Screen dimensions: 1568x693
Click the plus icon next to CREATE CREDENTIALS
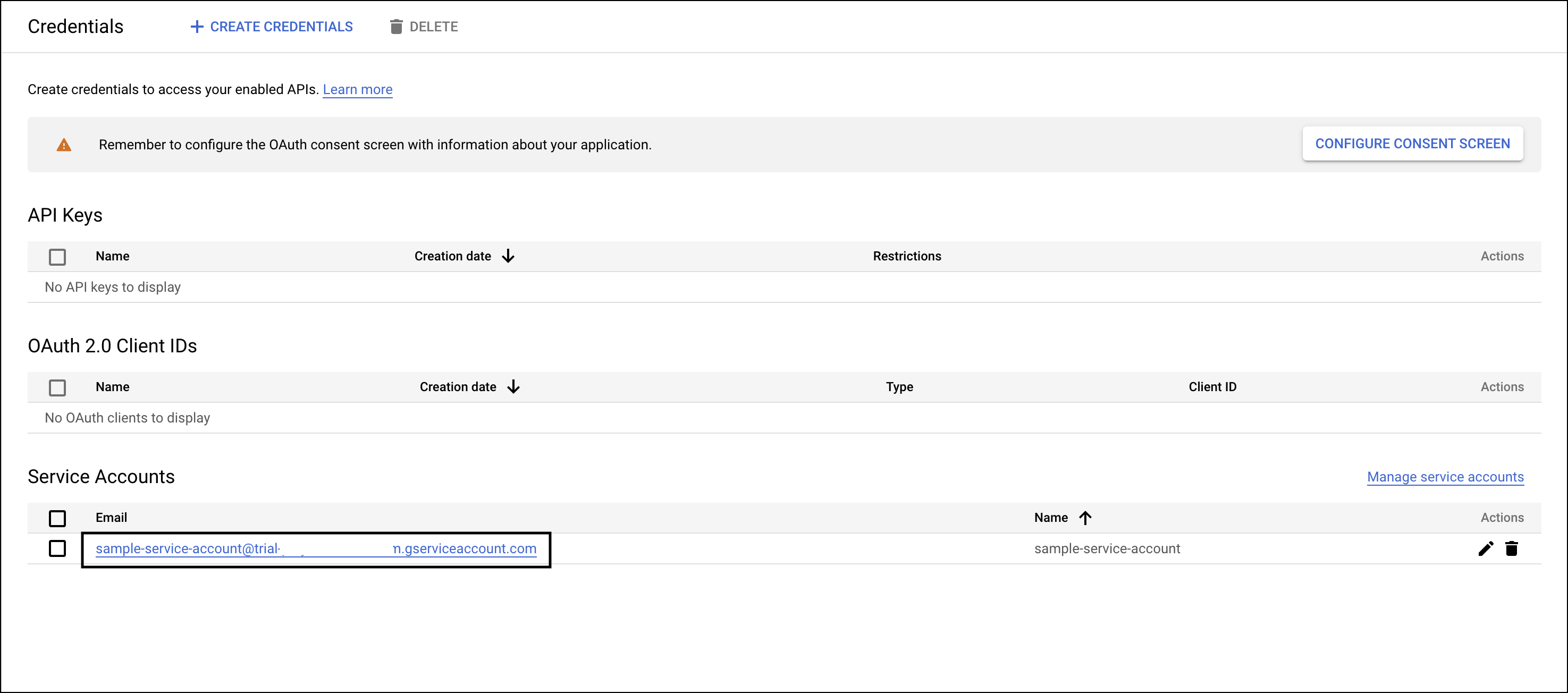(x=197, y=26)
